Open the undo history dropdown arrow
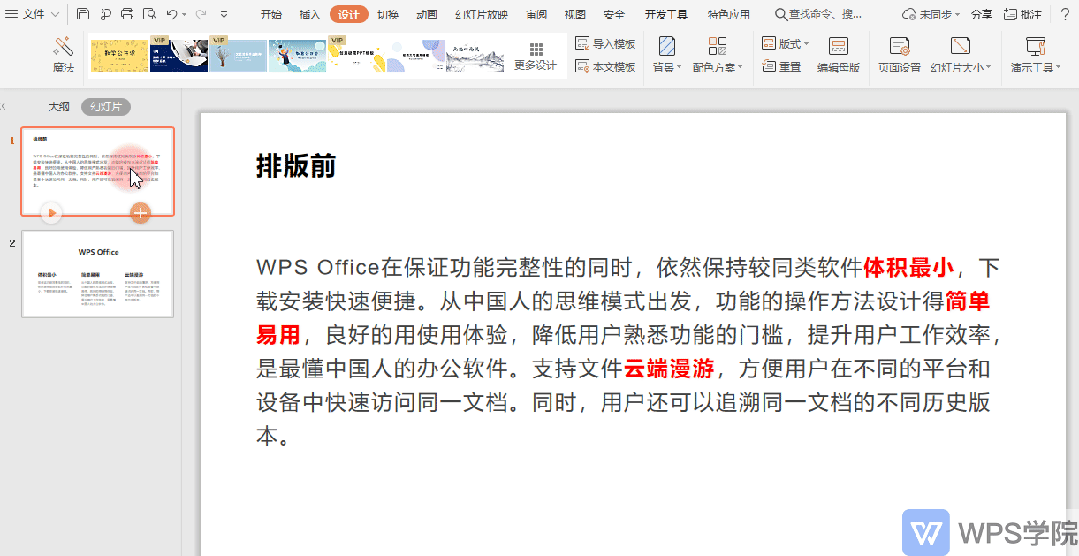Image resolution: width=1079 pixels, height=556 pixels. click(184, 14)
